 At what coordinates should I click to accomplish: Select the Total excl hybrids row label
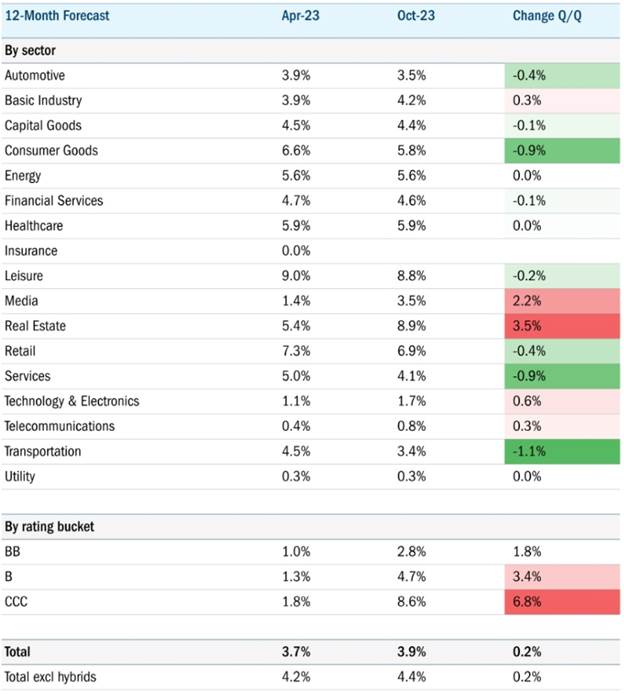[x=50, y=677]
